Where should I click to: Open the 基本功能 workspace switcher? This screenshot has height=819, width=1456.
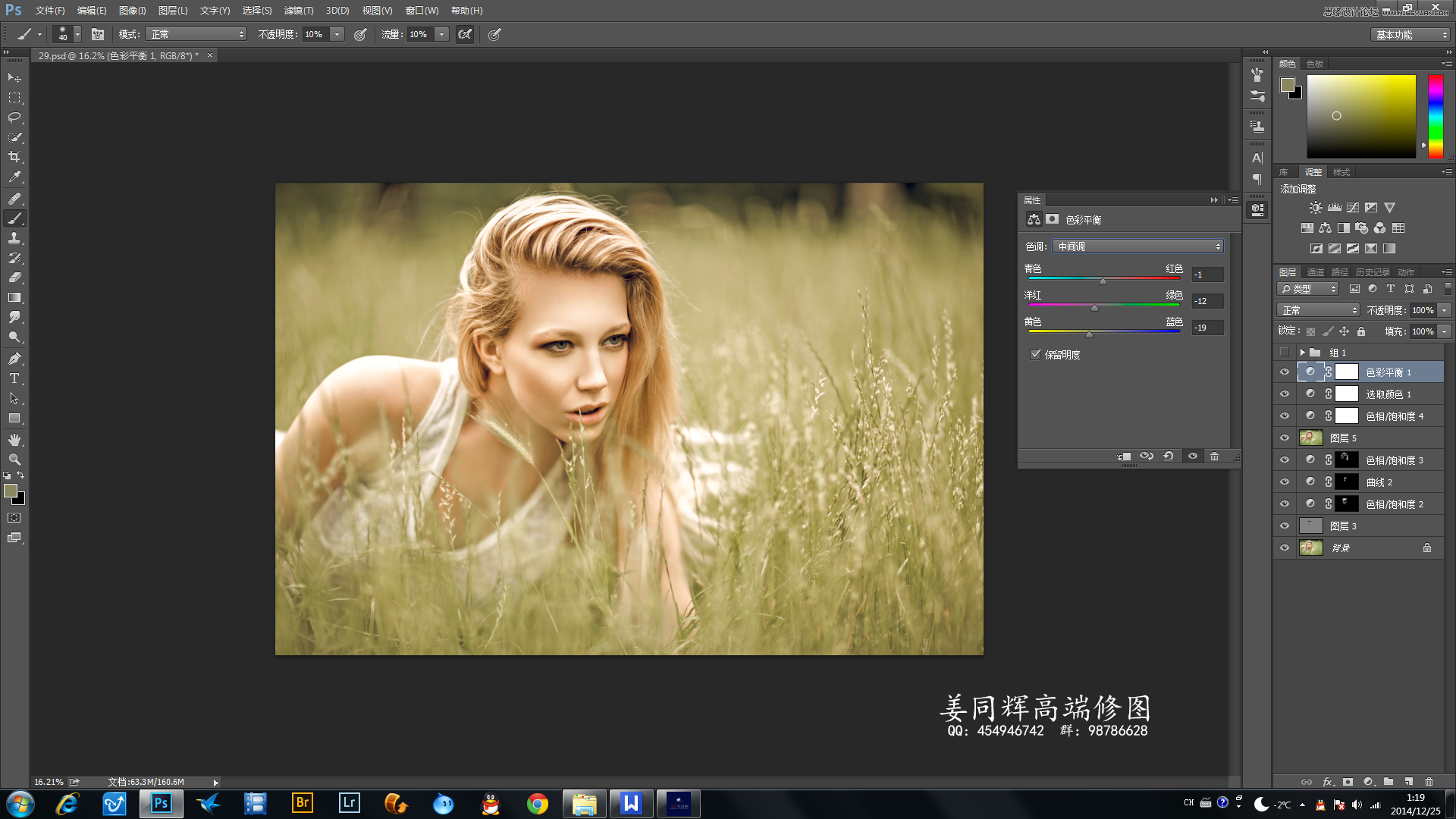click(1410, 35)
